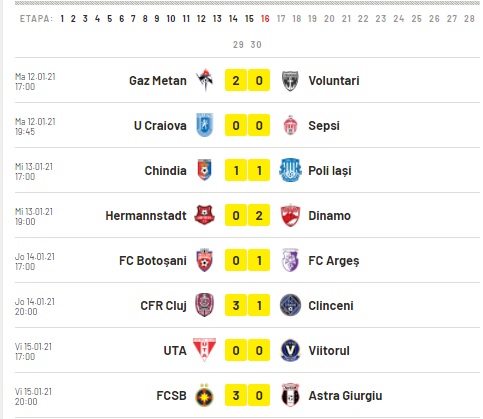
Task: Click the 3-1 CFR Cluj score
Action: tap(247, 305)
